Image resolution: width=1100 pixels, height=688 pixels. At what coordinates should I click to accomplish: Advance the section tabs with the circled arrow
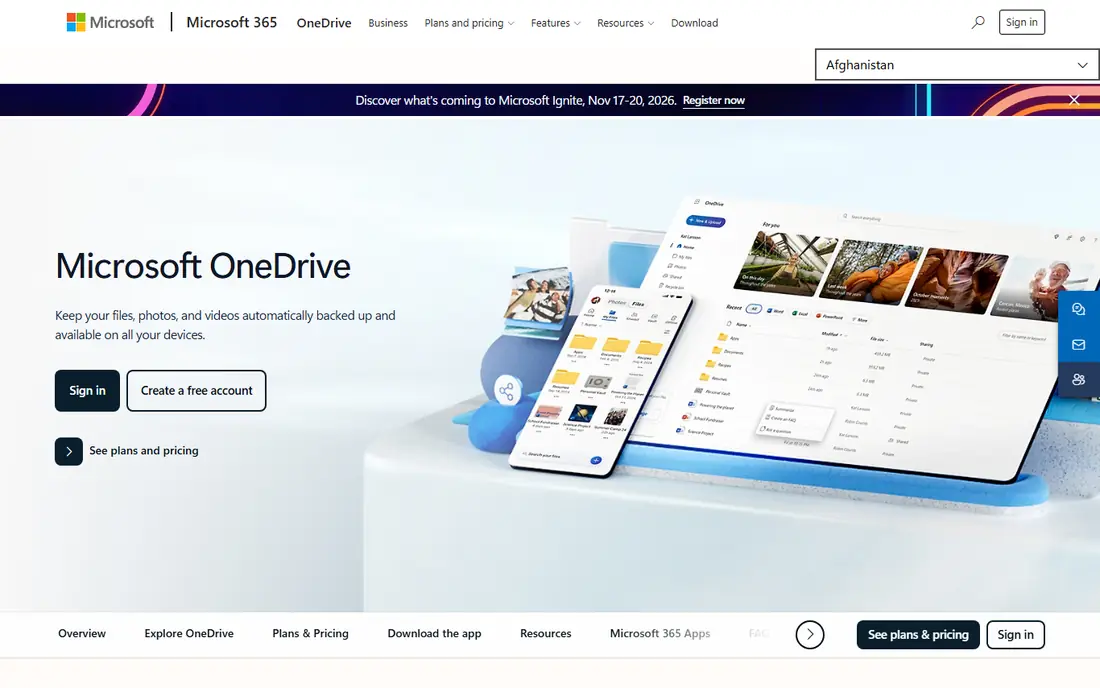810,635
